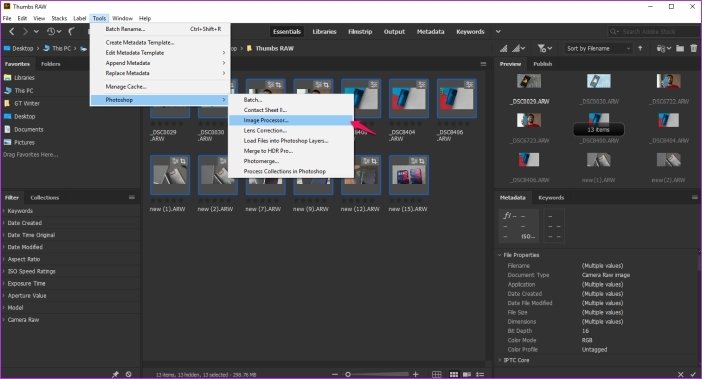
Task: Switch to the Filmstrip workspace
Action: click(360, 32)
